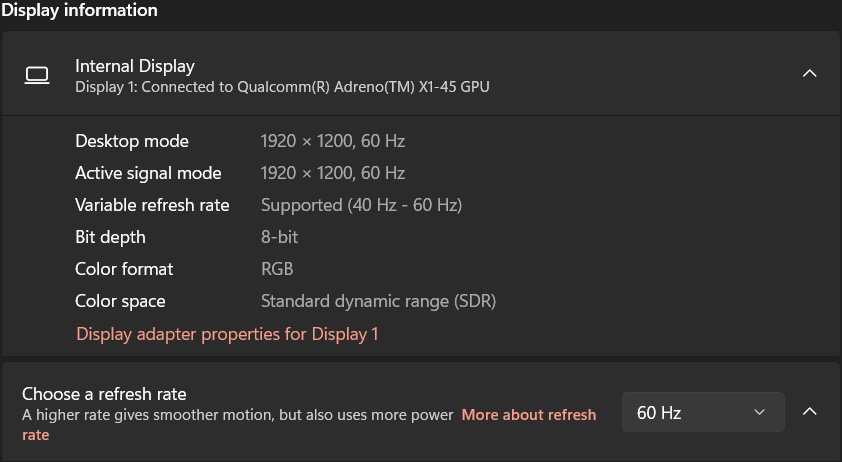
Task: Click the Desktop mode 1920 × 1200 value
Action: 332,141
